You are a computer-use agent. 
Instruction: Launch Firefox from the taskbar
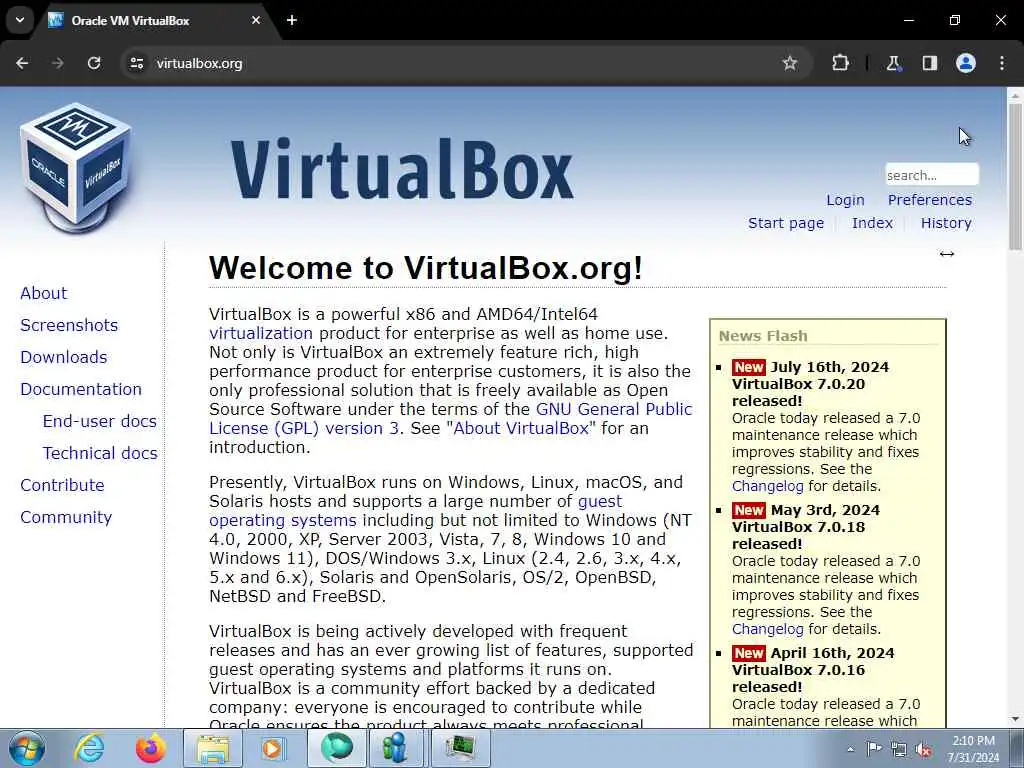pos(150,748)
